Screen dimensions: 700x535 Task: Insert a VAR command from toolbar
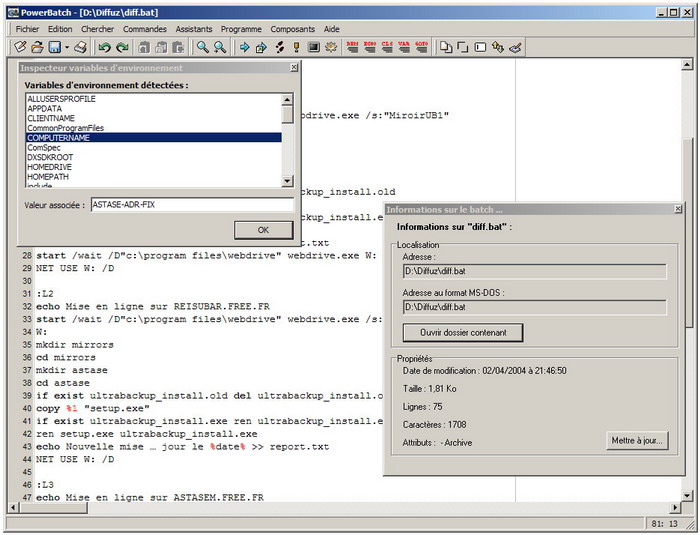tap(404, 47)
